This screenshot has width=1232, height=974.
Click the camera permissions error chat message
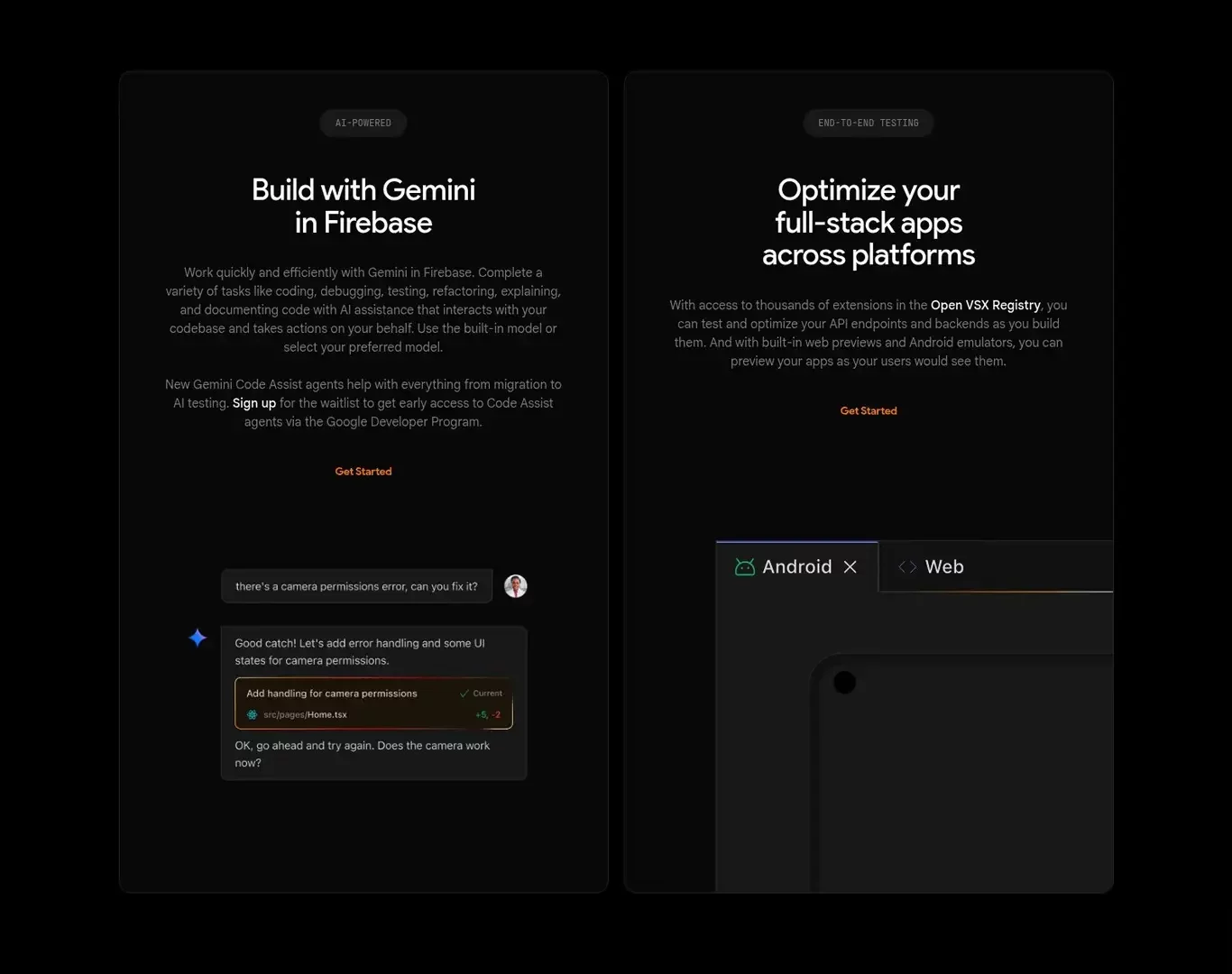[x=357, y=586]
